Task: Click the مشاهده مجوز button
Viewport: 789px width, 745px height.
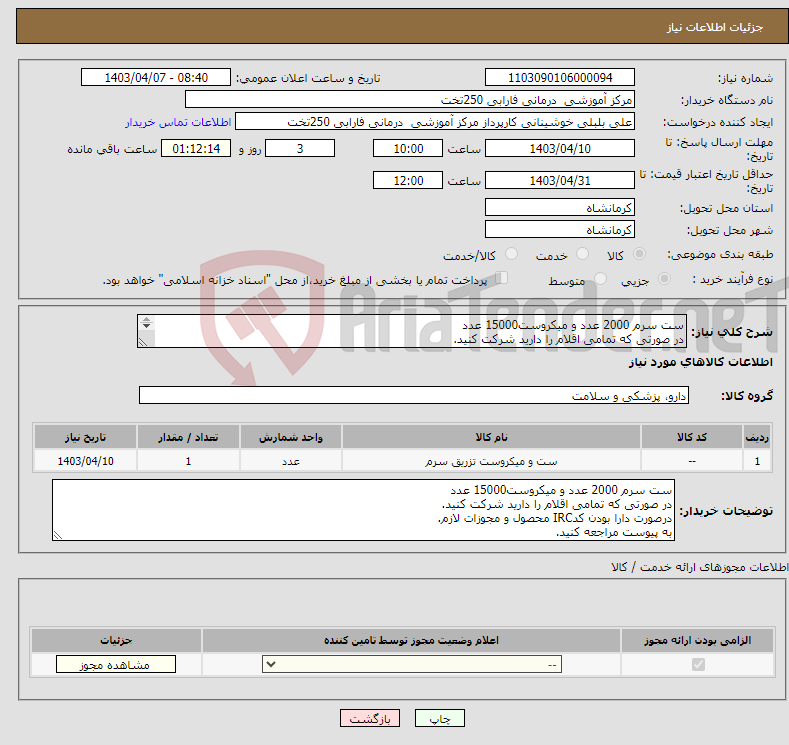Action: click(116, 665)
